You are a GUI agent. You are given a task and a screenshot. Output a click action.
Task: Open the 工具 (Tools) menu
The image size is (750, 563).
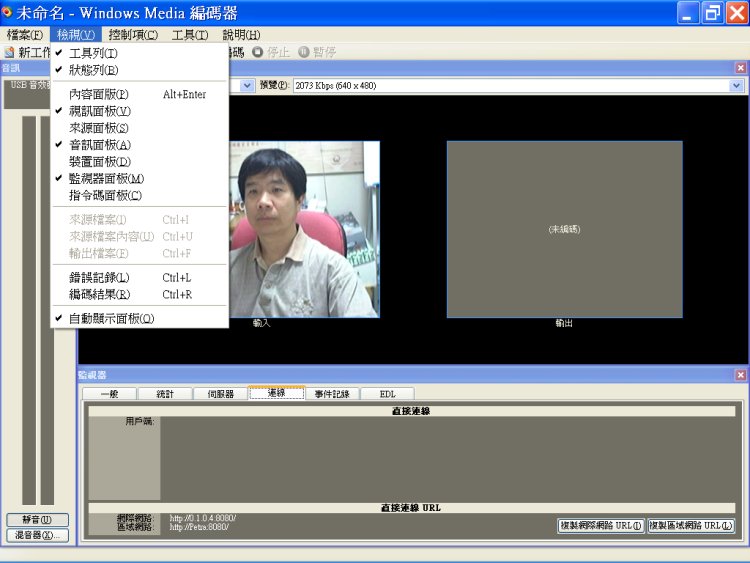click(189, 35)
